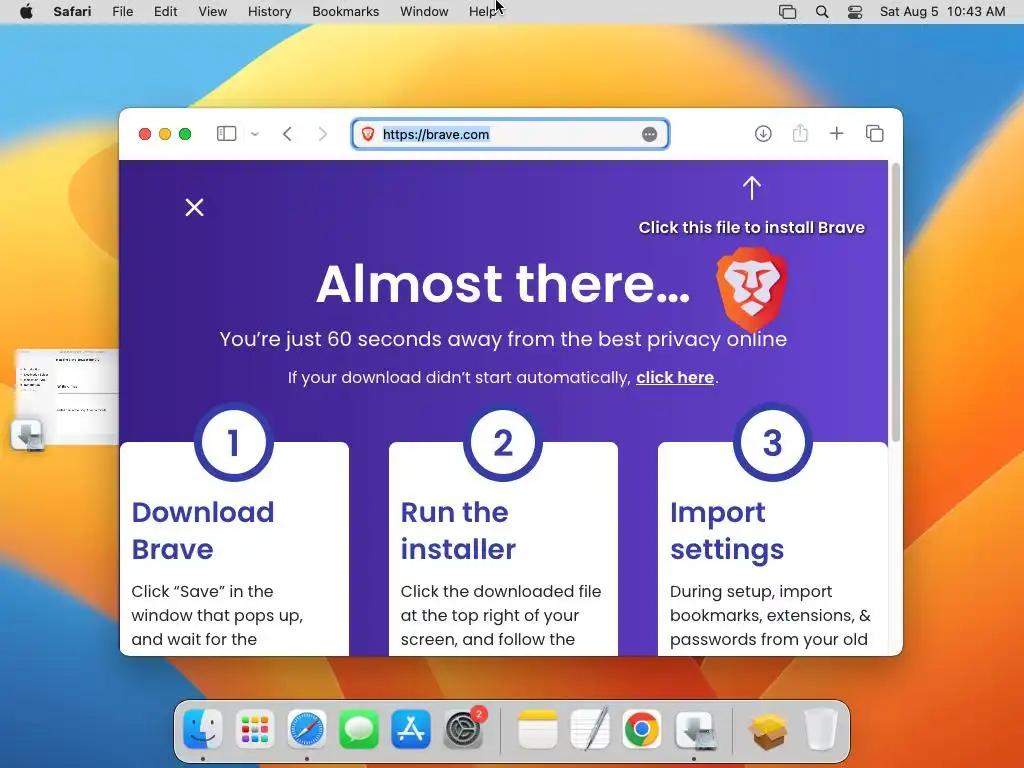Open the Apple menu
Image resolution: width=1024 pixels, height=768 pixels.
click(x=26, y=12)
